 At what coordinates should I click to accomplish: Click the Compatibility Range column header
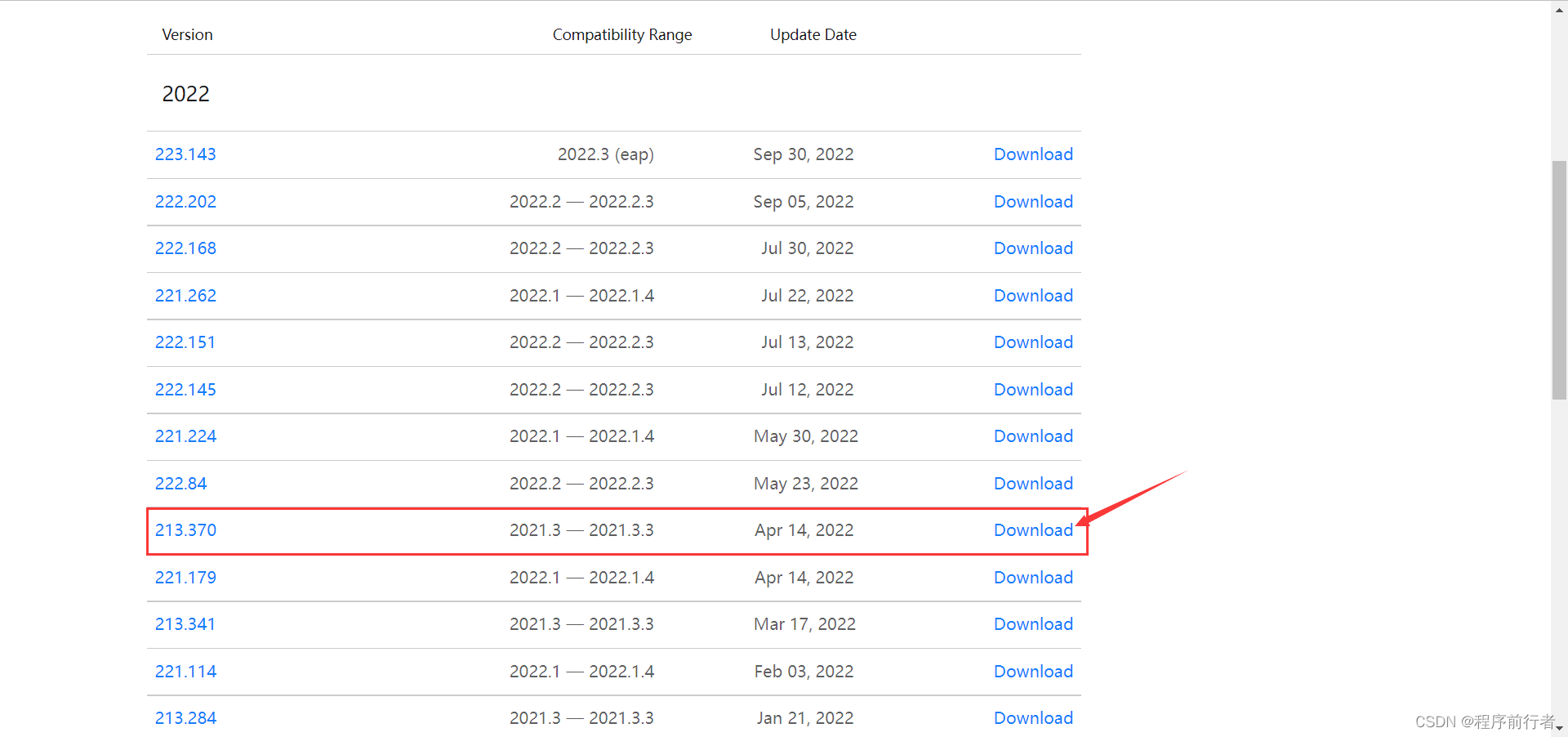coord(622,34)
